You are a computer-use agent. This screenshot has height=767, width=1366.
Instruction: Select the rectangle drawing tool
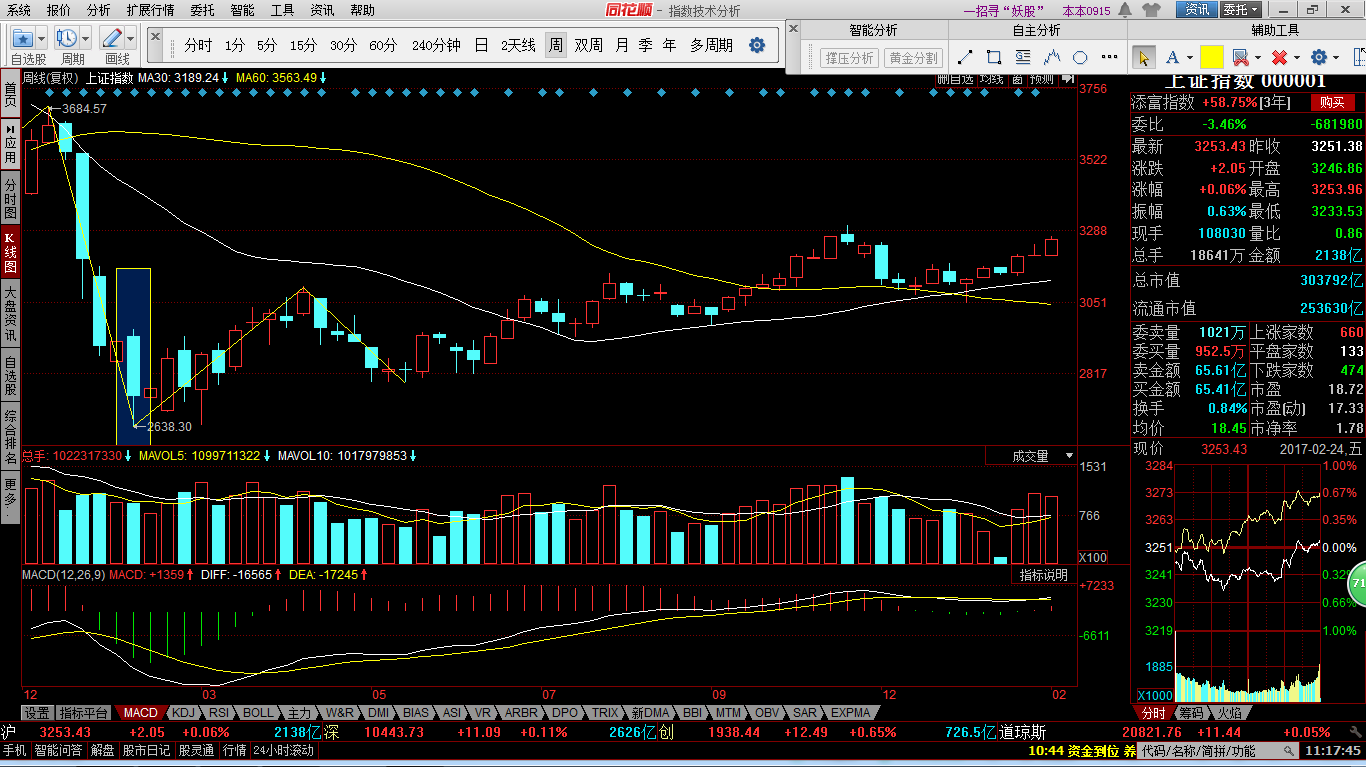[x=994, y=57]
